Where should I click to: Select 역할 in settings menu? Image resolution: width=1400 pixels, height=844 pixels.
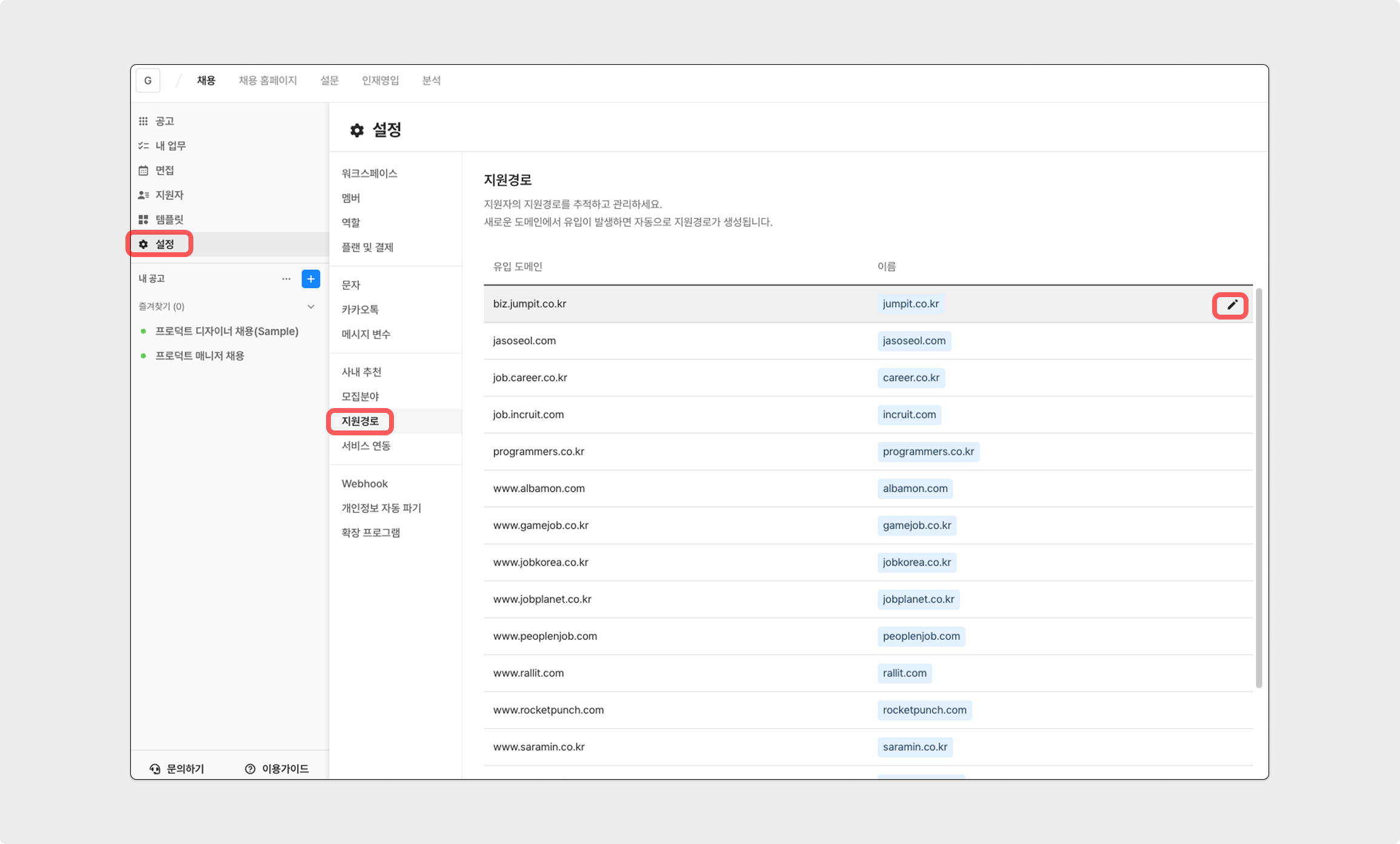pos(351,223)
